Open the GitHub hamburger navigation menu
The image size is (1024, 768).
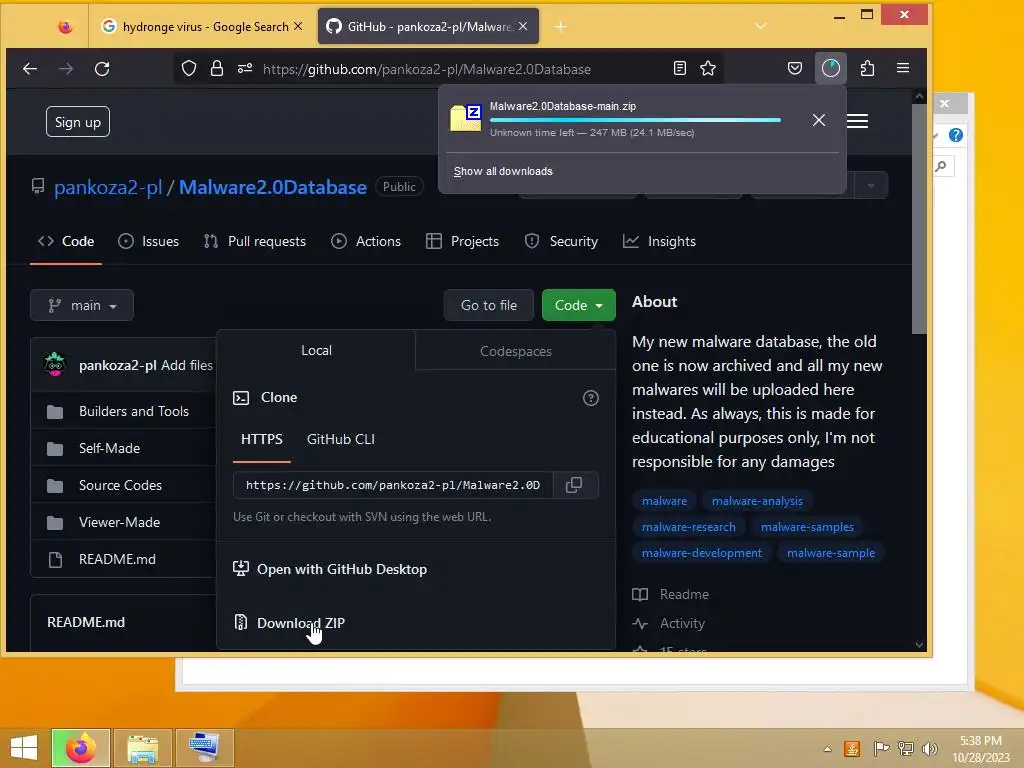(857, 121)
